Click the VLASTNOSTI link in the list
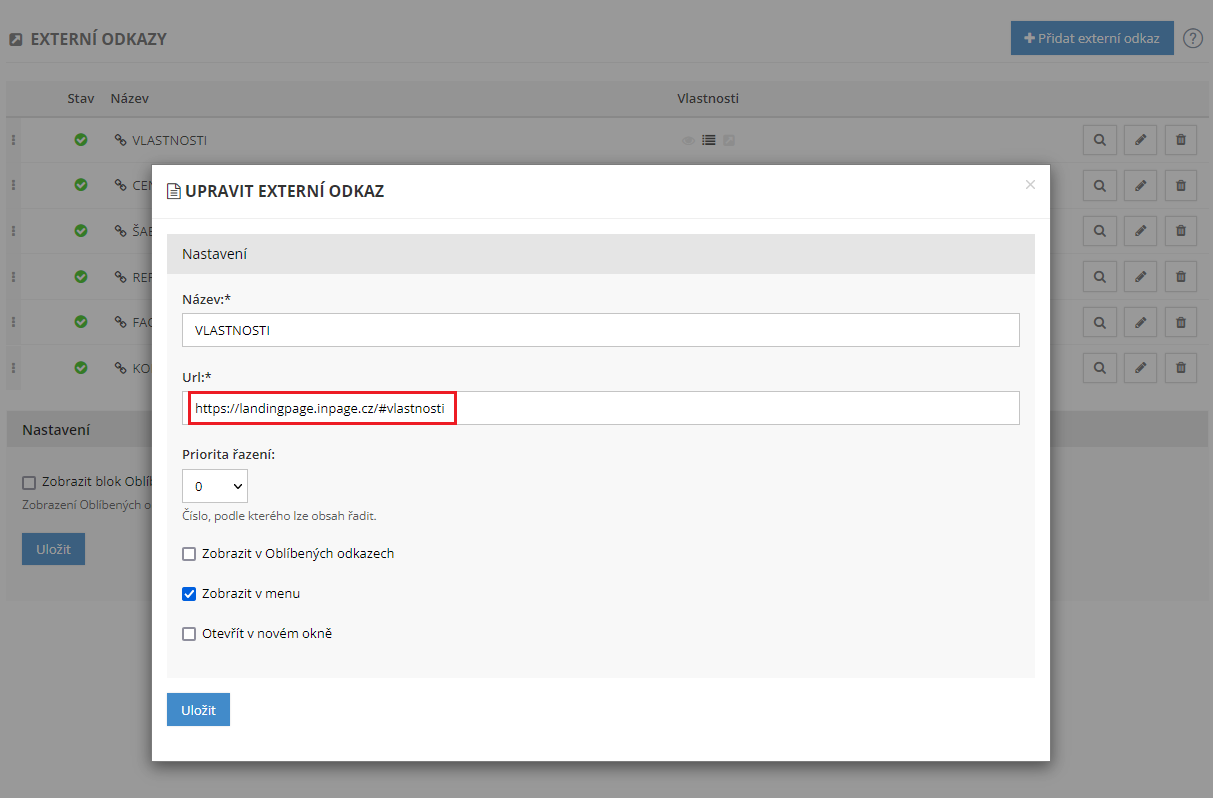1213x798 pixels. point(169,141)
